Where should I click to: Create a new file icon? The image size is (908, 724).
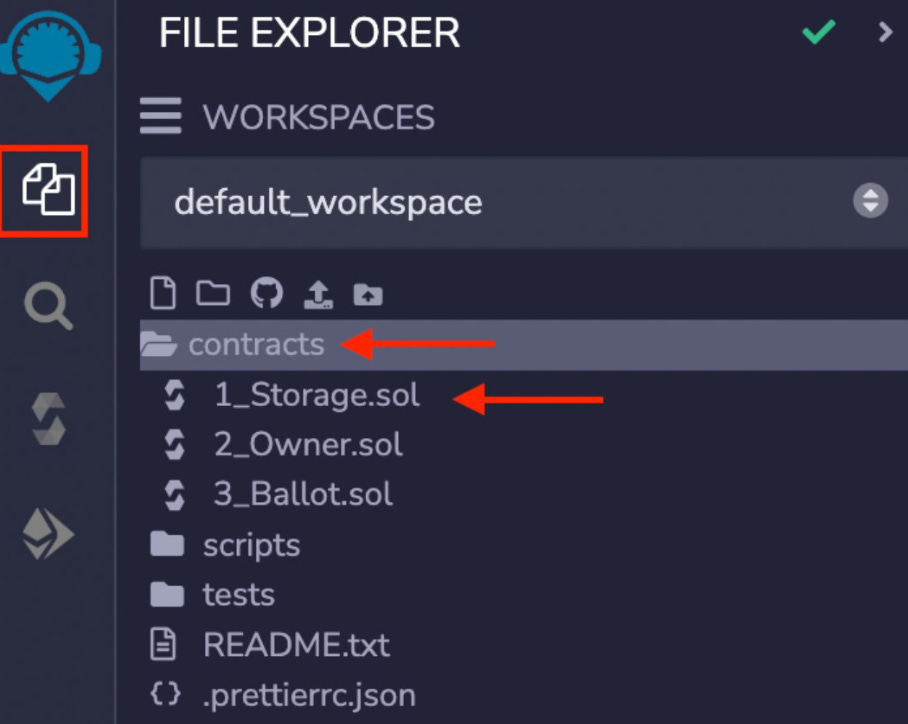pyautogui.click(x=163, y=293)
